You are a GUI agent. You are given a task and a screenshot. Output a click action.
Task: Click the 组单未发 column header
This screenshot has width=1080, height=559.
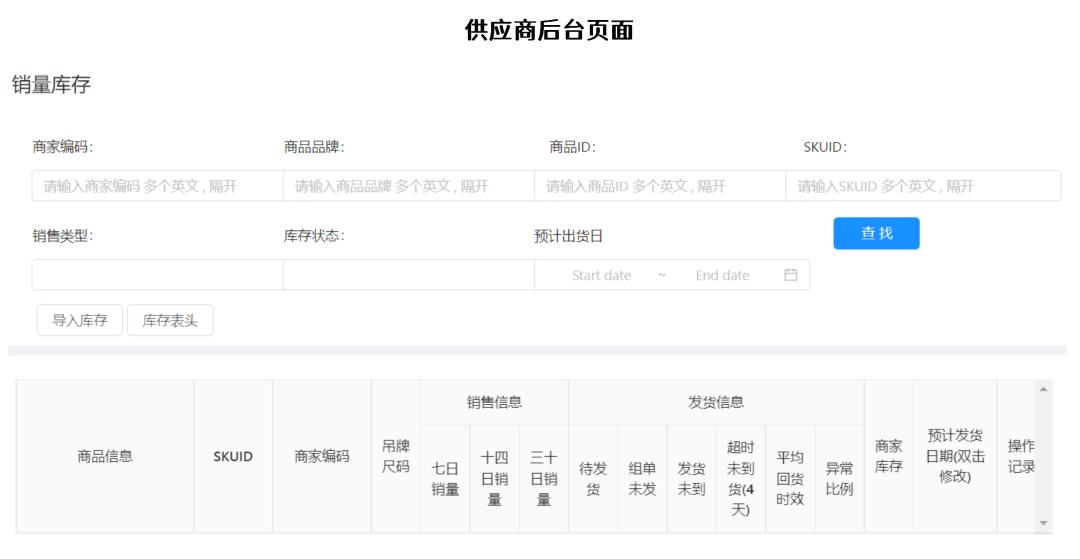click(642, 478)
